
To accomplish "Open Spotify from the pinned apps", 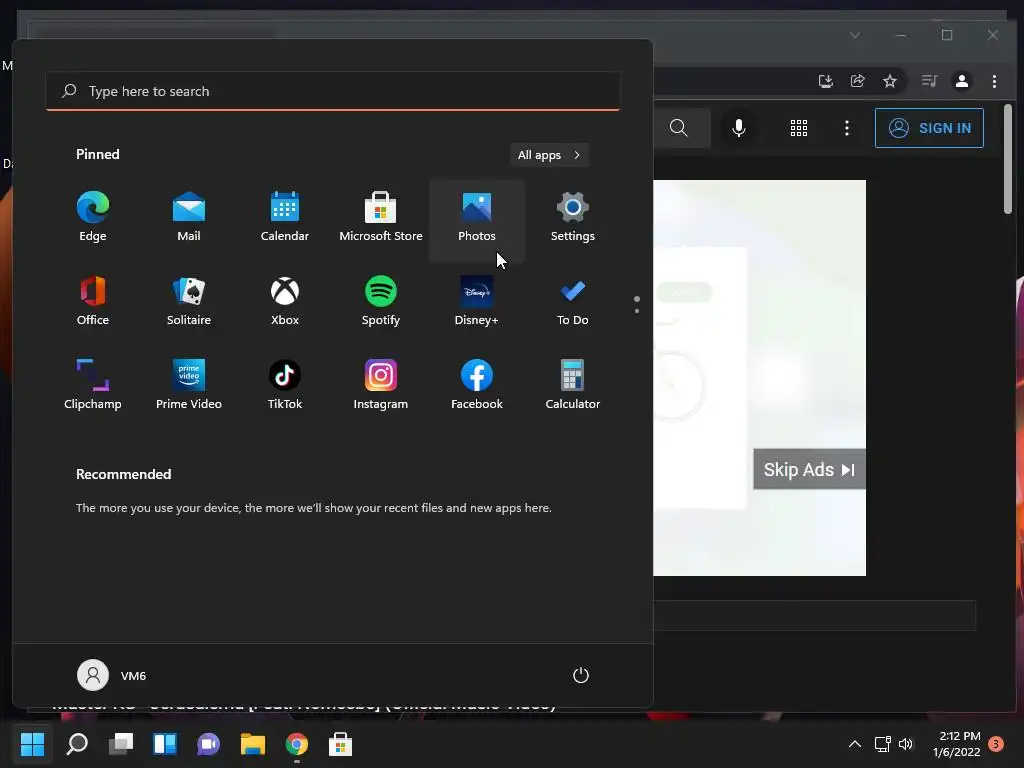I will tap(381, 301).
